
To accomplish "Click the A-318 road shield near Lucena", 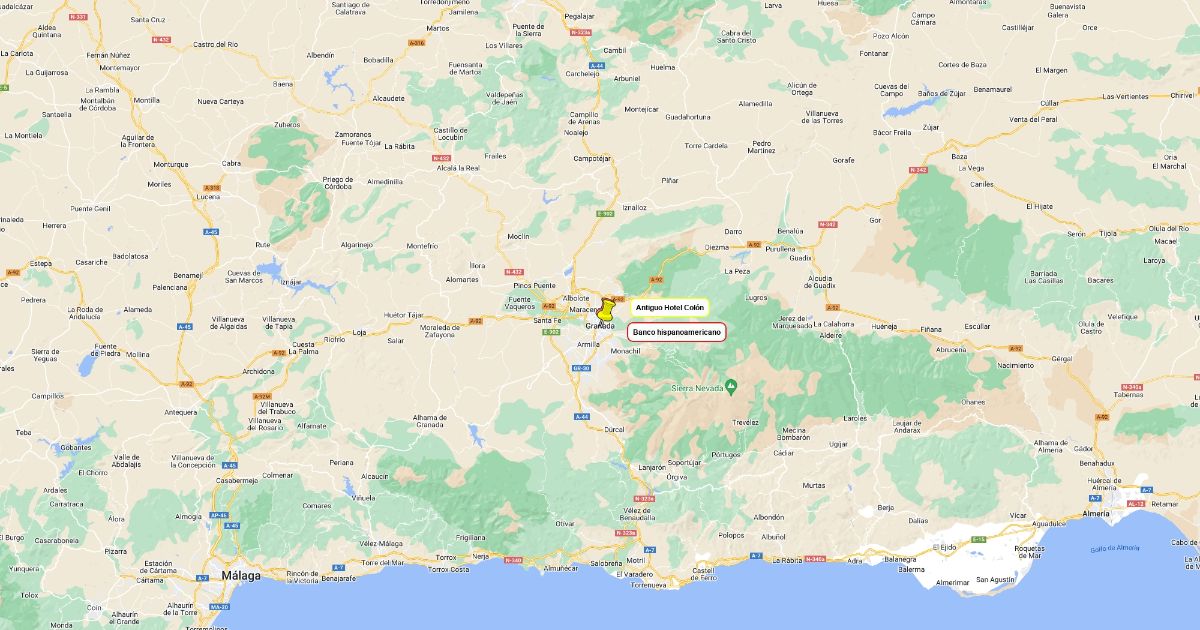I will [211, 188].
